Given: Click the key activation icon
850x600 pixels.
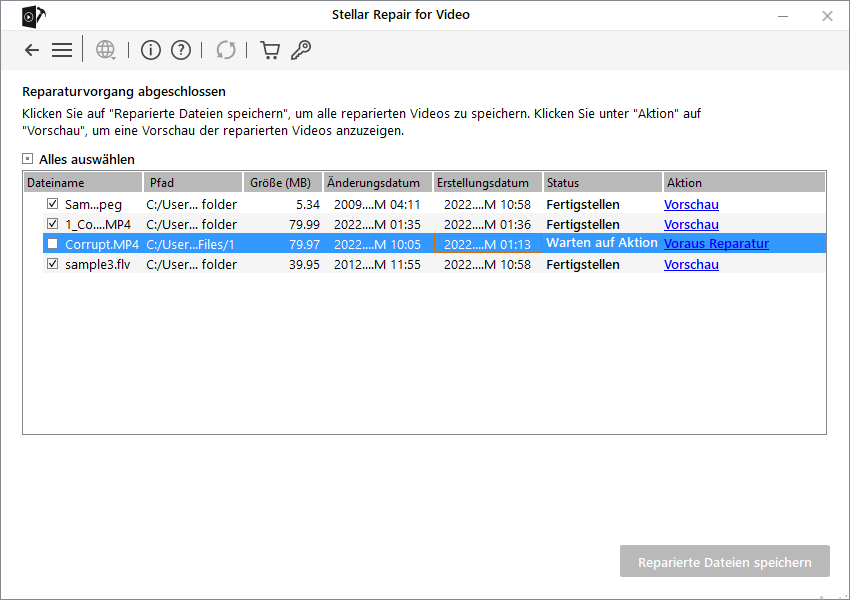Looking at the screenshot, I should pyautogui.click(x=301, y=50).
